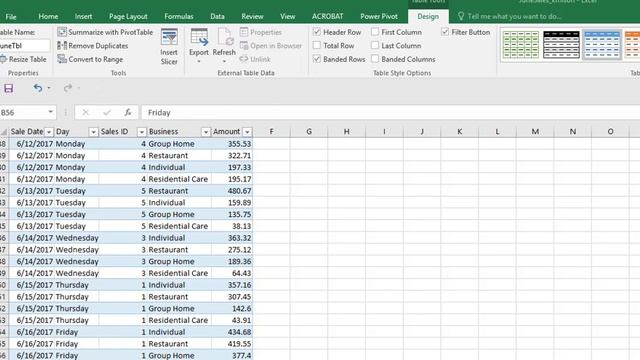Click the cell with amount 355.53

point(232,144)
